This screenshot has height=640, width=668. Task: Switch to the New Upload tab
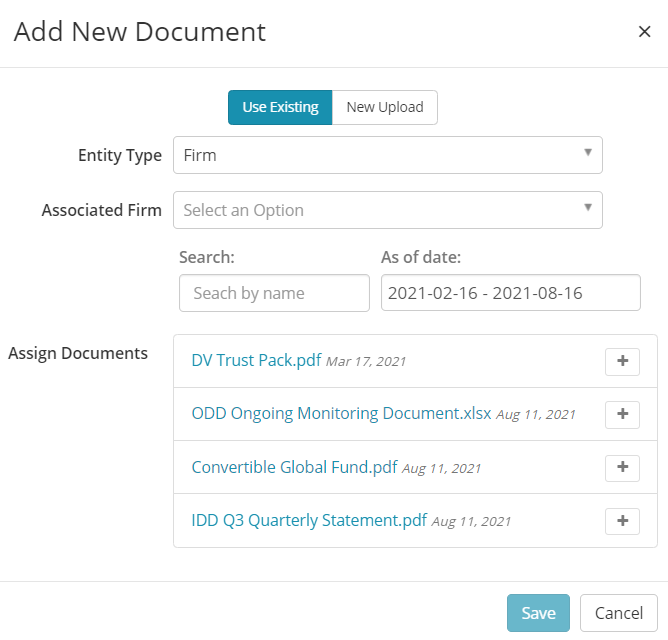click(385, 107)
